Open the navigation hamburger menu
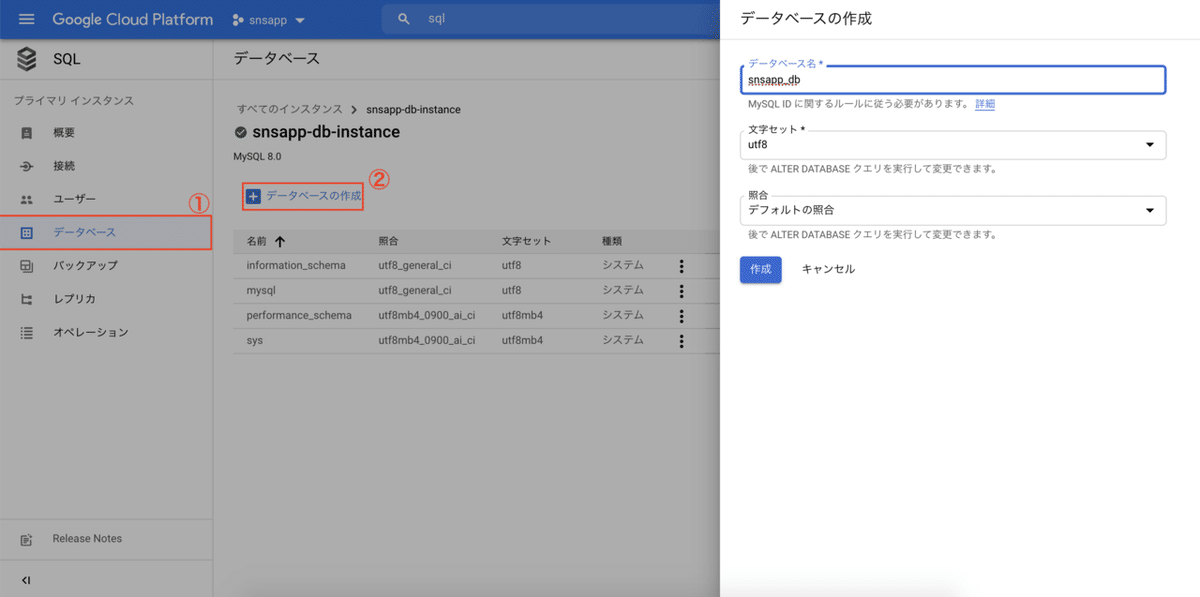This screenshot has width=1200, height=597. coord(27,19)
